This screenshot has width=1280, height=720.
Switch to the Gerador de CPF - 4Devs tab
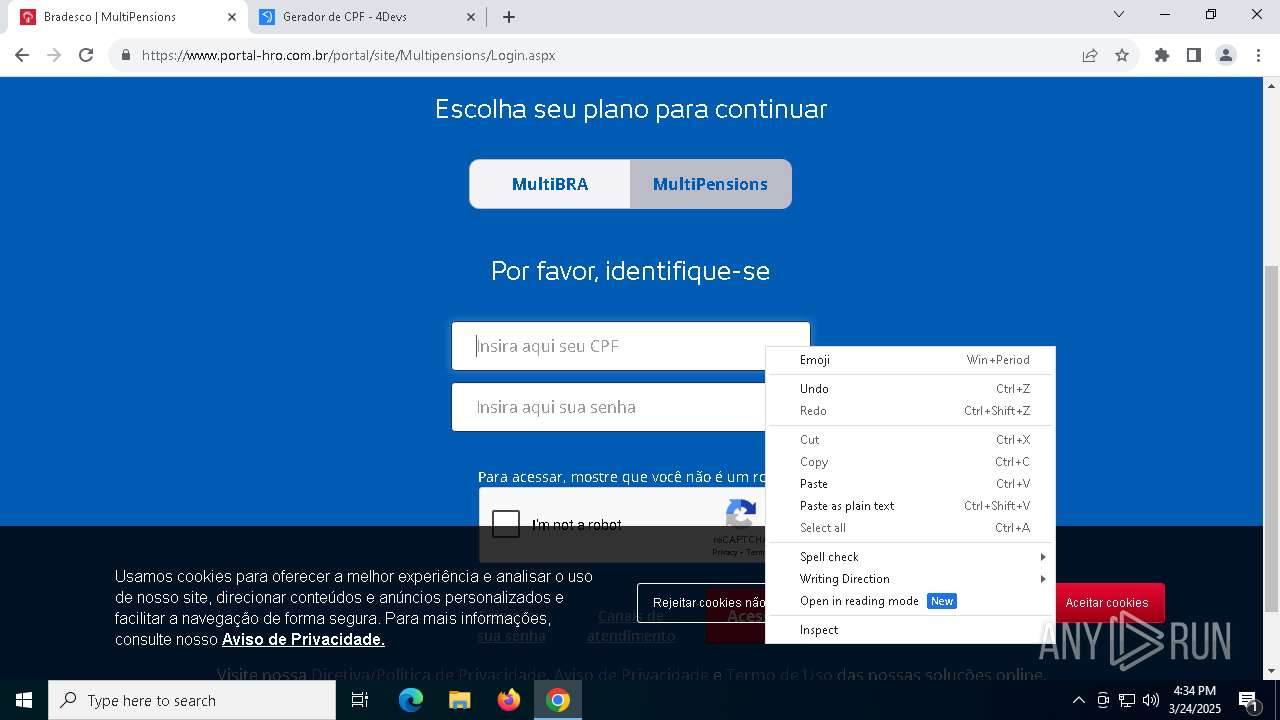click(367, 17)
